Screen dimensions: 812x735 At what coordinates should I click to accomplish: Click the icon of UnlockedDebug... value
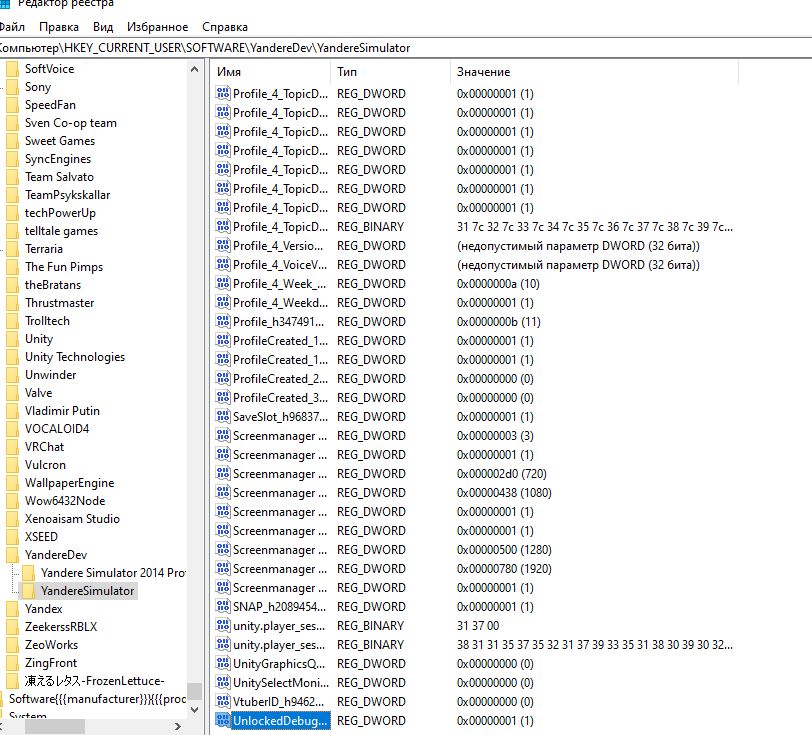click(x=223, y=720)
